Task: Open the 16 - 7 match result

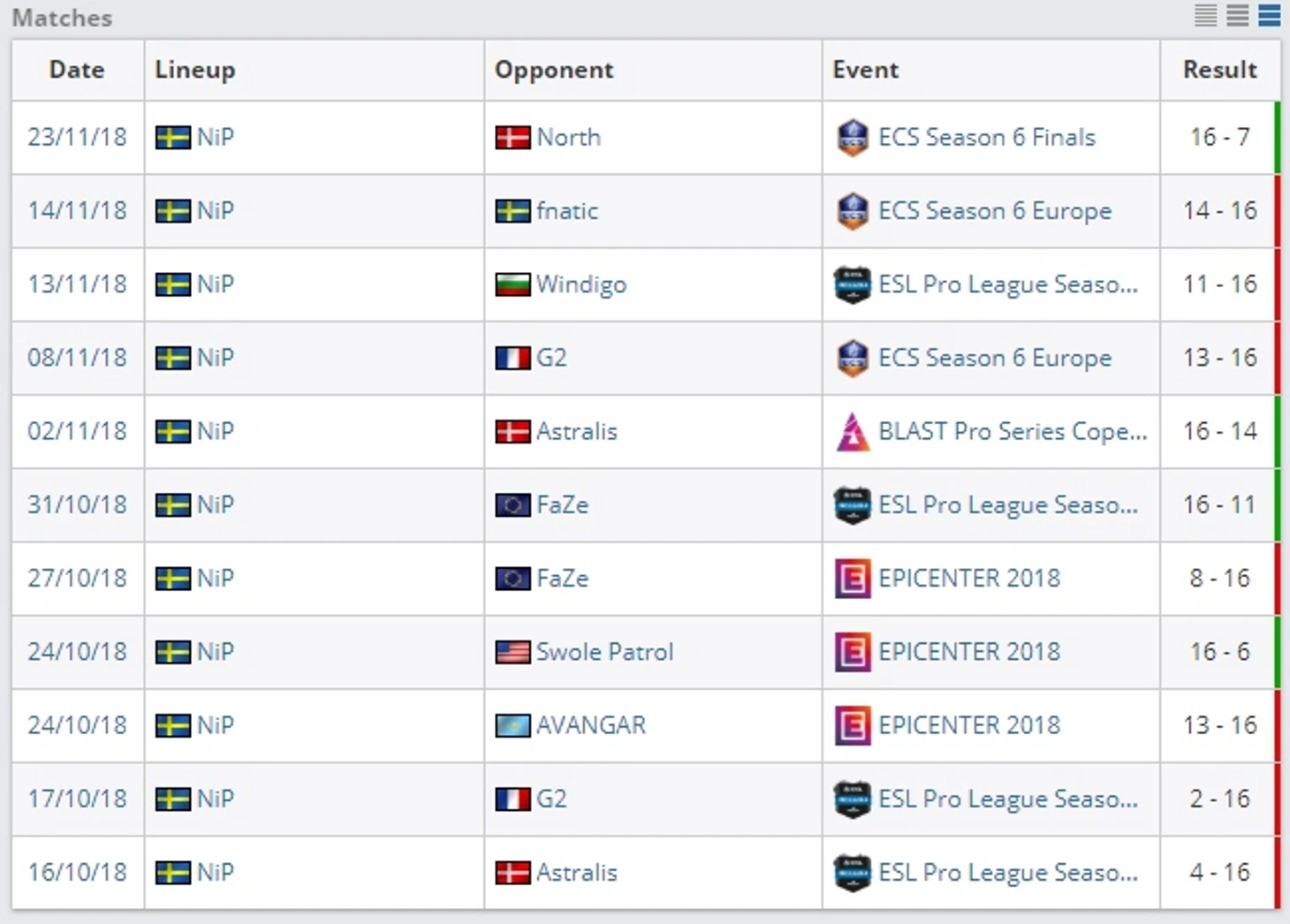Action: coord(1219,138)
